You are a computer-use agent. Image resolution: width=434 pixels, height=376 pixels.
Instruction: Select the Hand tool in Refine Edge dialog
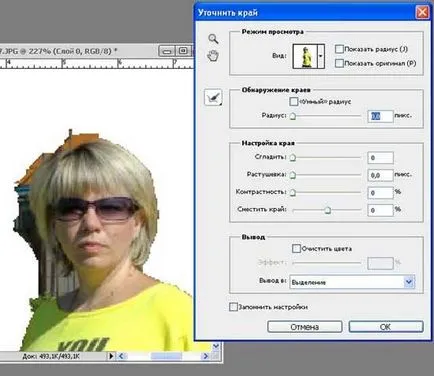click(x=213, y=55)
